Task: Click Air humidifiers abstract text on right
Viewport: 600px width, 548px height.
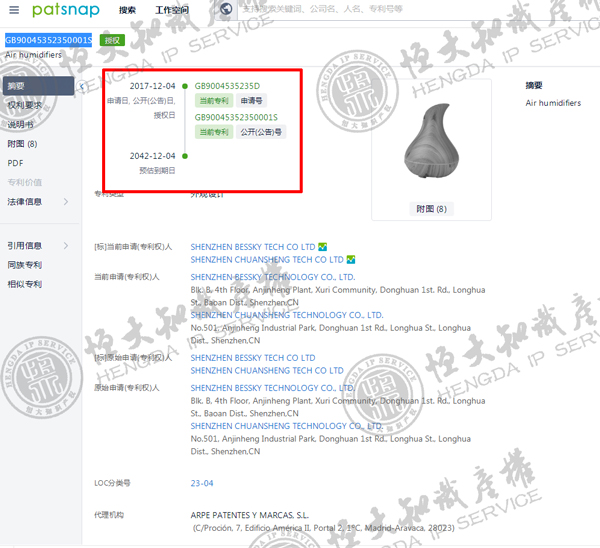Action: pos(553,103)
